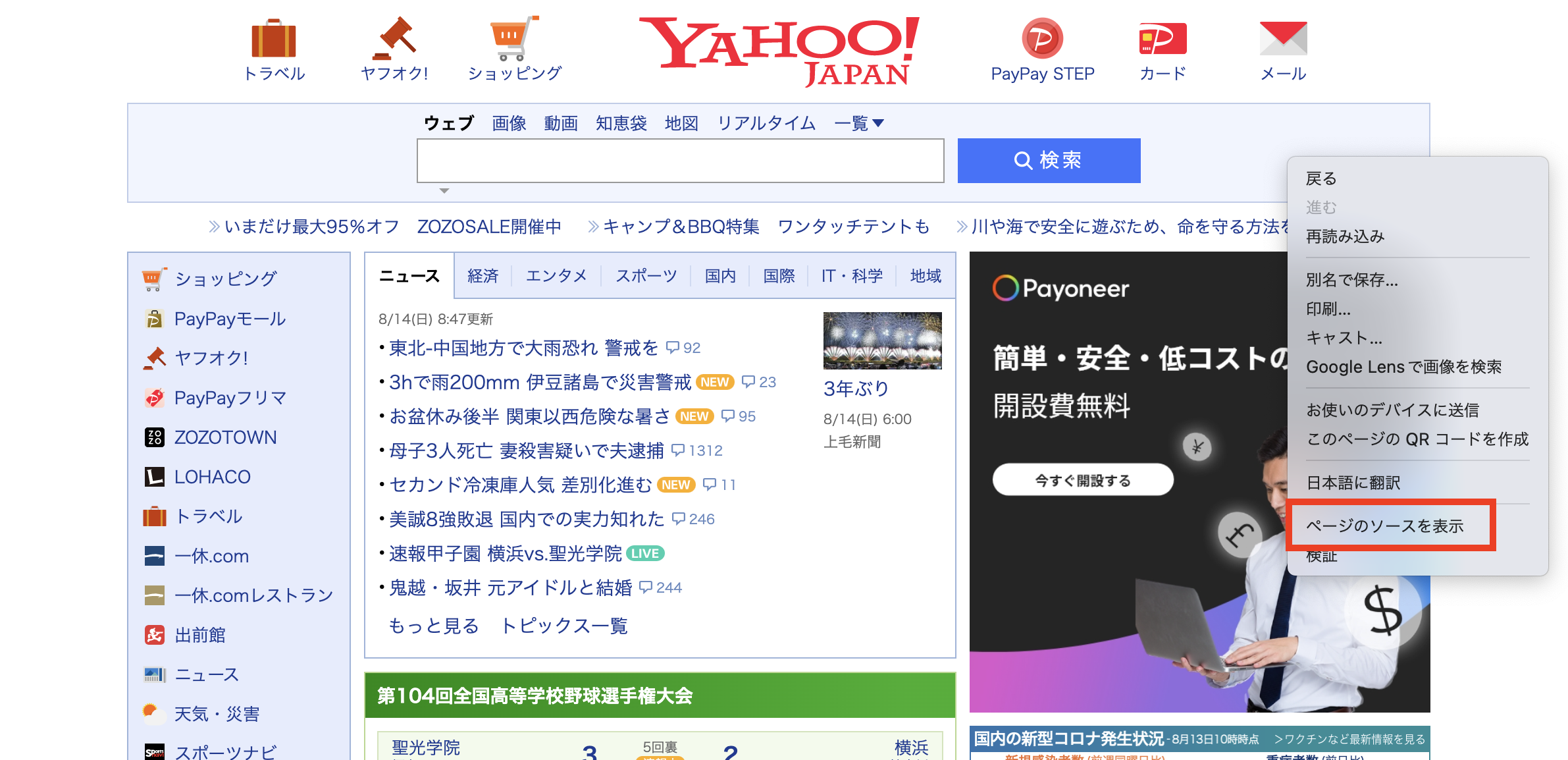The height and width of the screenshot is (760, 1568).
Task: Expand the small arrow below search box
Action: tap(444, 191)
